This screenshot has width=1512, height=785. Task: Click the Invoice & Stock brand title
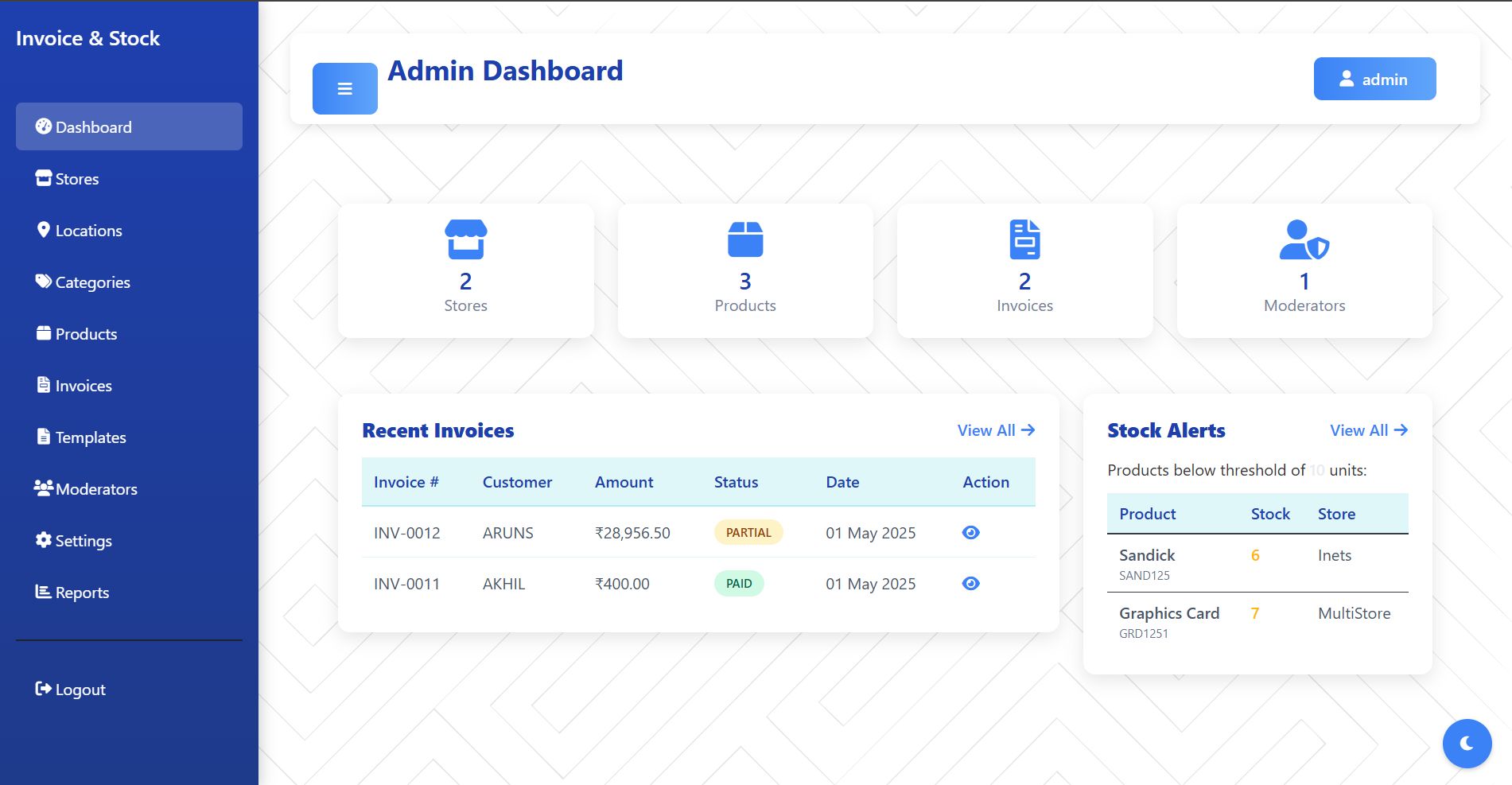[x=87, y=38]
